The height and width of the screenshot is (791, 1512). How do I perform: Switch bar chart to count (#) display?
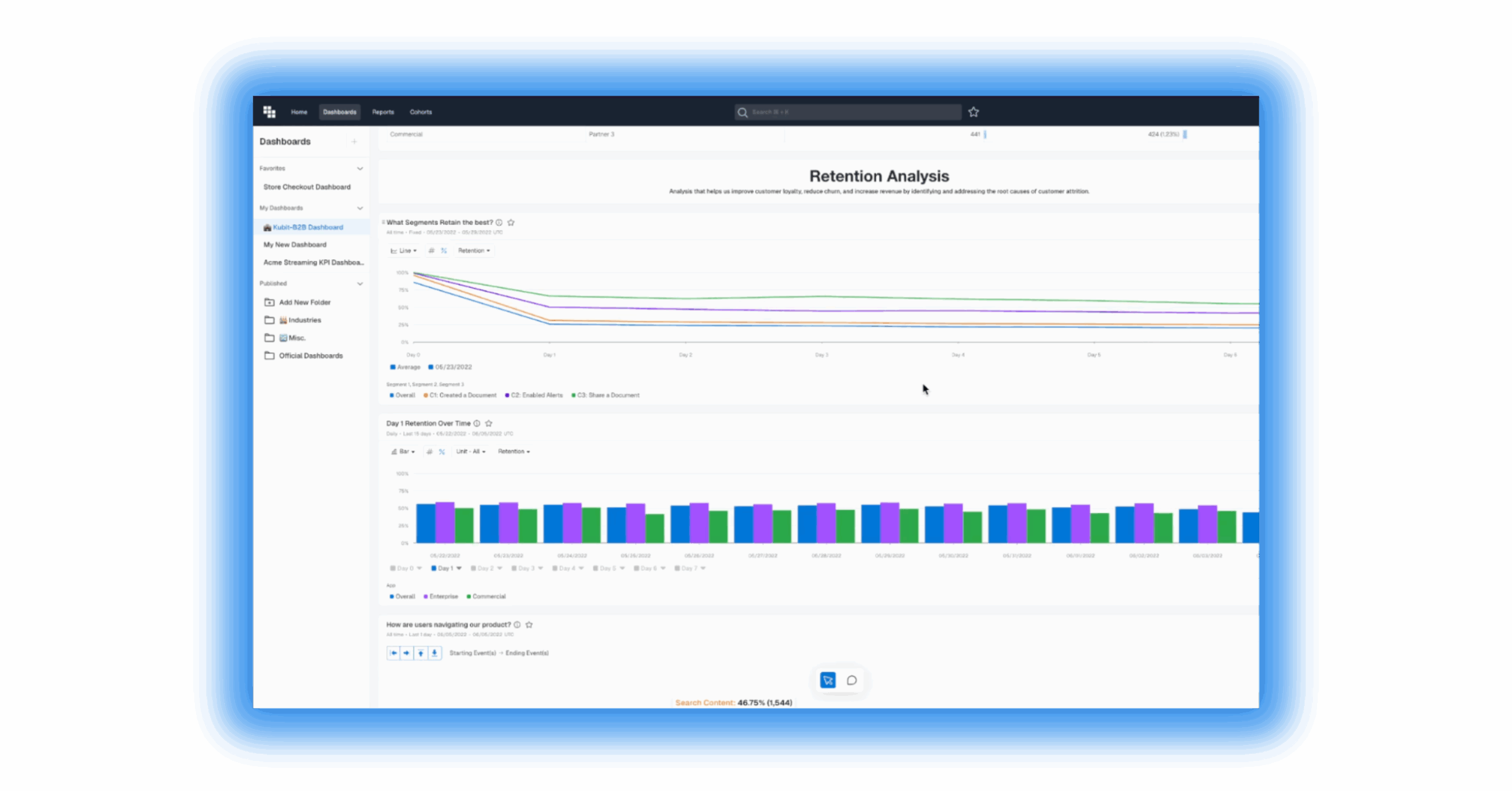[x=429, y=452]
